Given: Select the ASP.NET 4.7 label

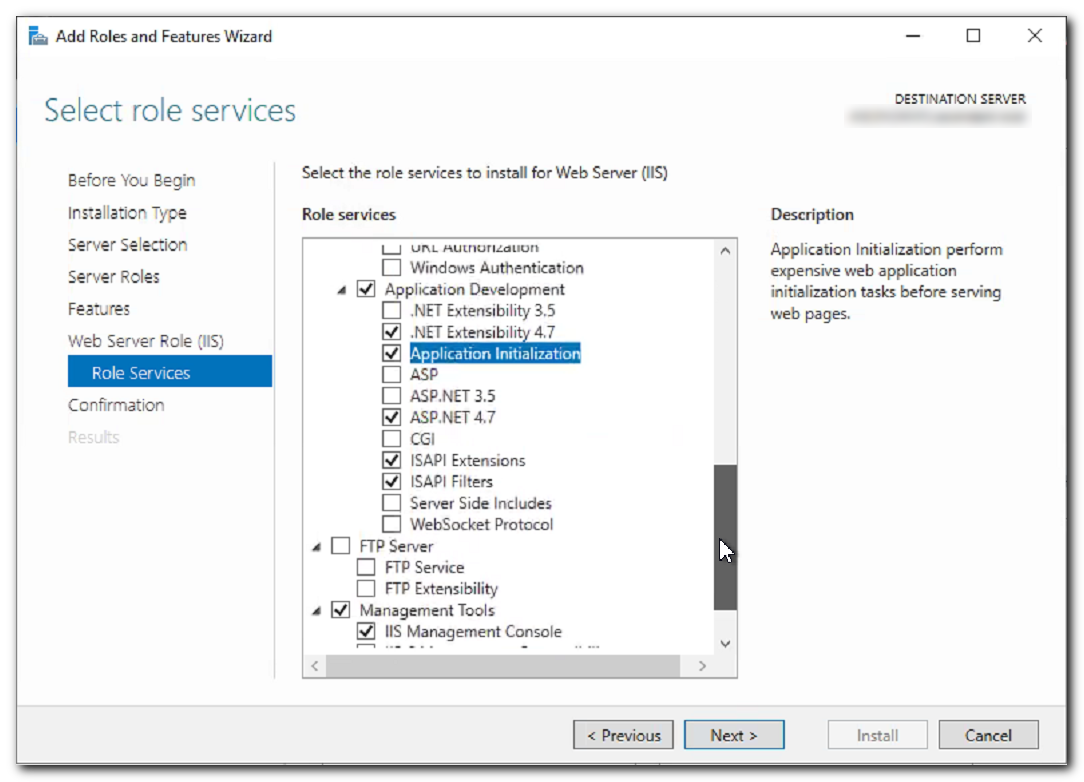Looking at the screenshot, I should pos(453,418).
